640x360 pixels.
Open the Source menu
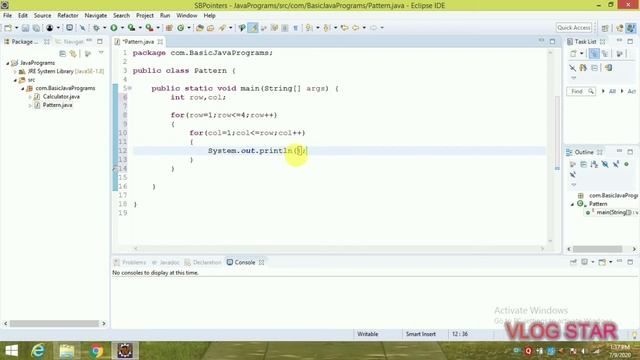(42, 16)
